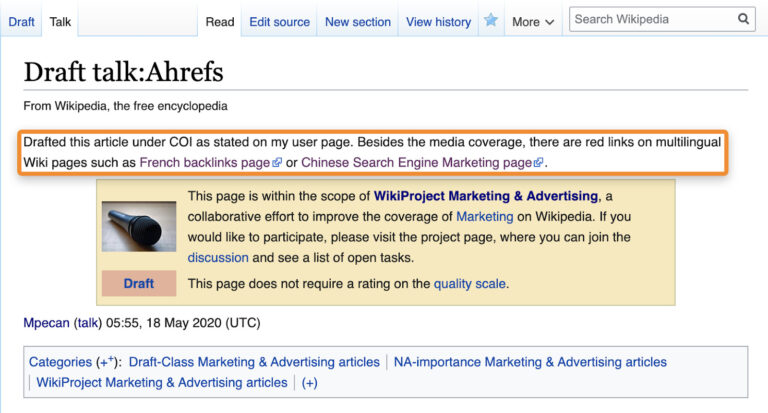Open WikiProject Marketing & Advertising articles category
768x413 pixels.
pos(162,383)
